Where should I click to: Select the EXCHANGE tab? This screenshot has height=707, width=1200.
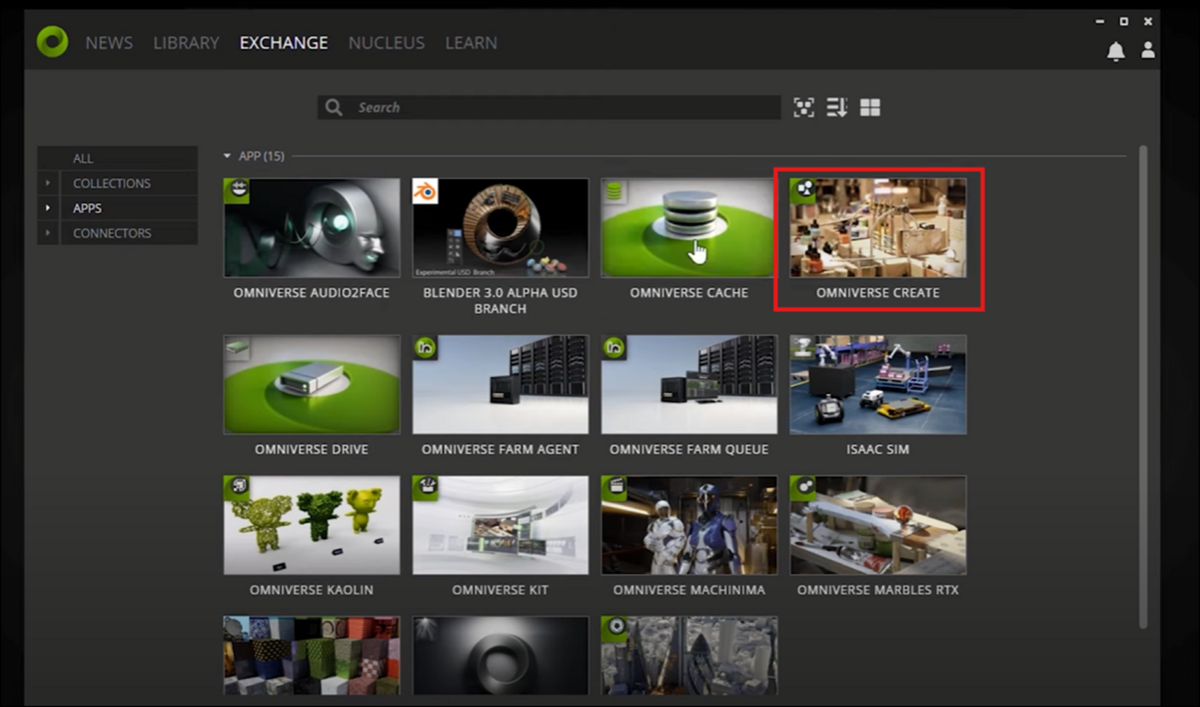(284, 43)
